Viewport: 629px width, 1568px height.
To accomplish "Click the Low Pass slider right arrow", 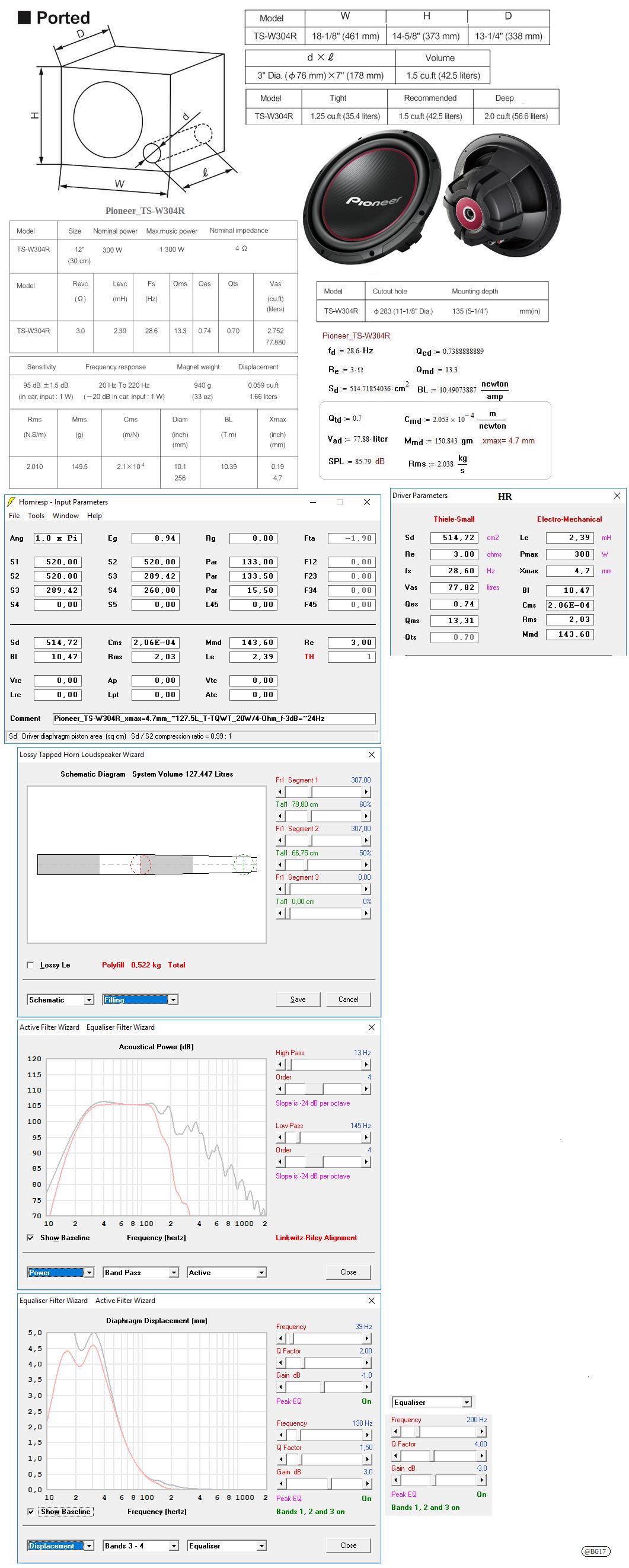I will tap(366, 1138).
